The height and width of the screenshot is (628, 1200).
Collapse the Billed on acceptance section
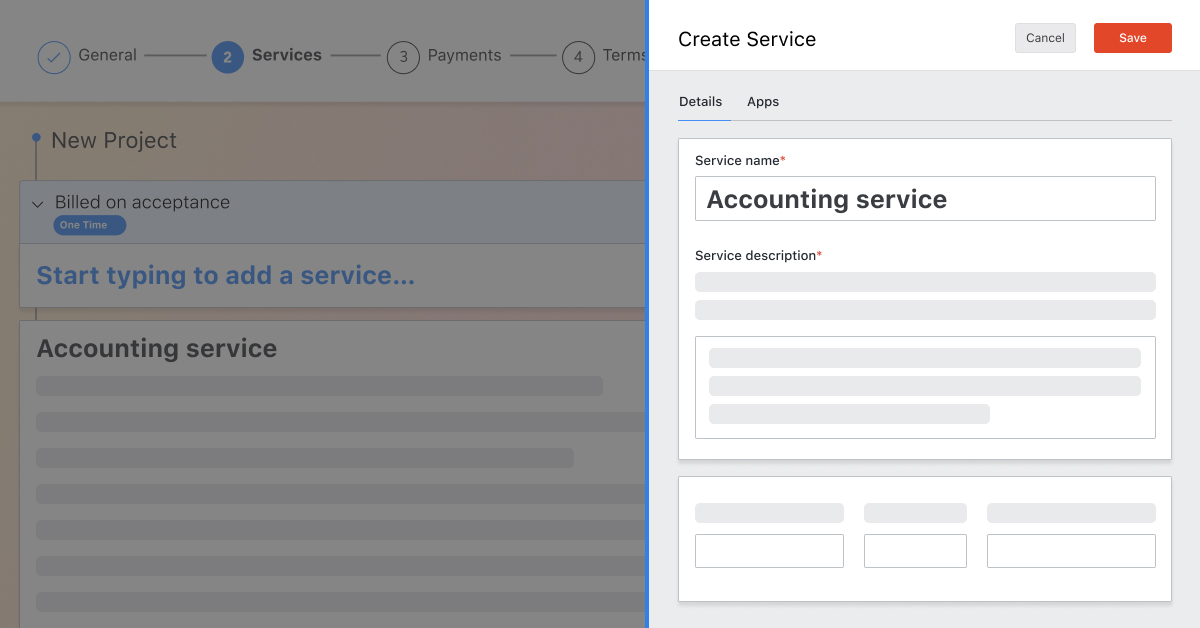[x=38, y=204]
